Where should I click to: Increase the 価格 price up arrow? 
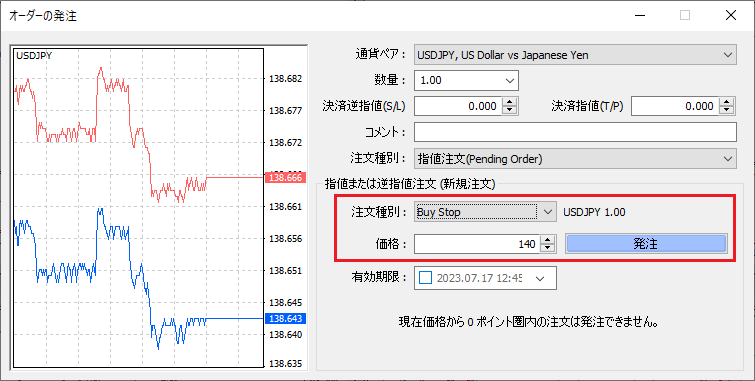(x=548, y=239)
